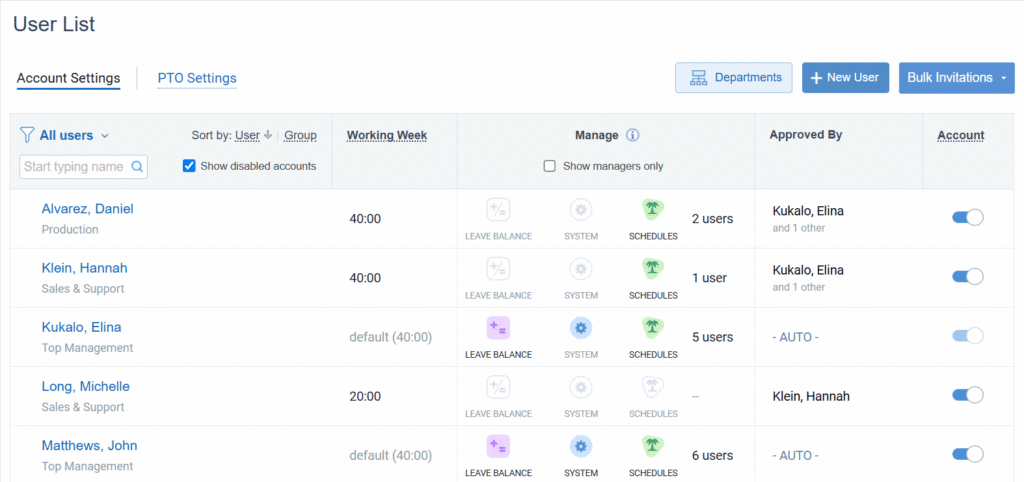Open user Long, Michelle

86,387
